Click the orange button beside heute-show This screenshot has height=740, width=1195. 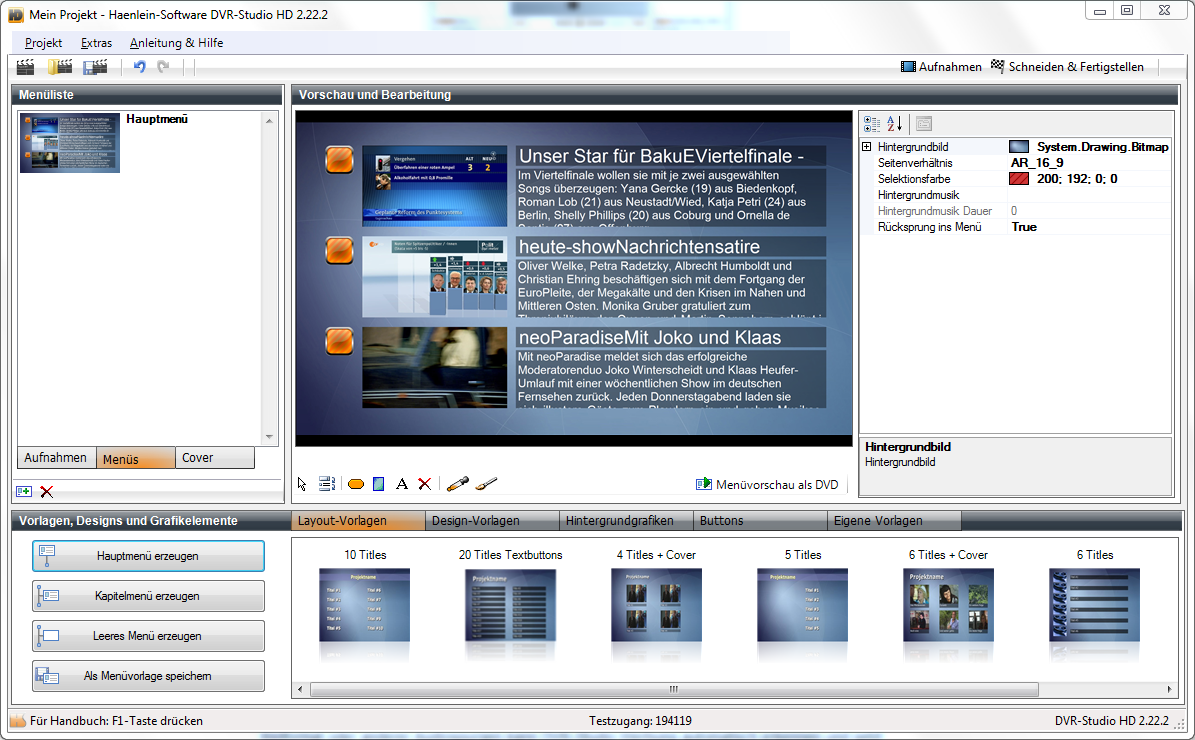(340, 250)
